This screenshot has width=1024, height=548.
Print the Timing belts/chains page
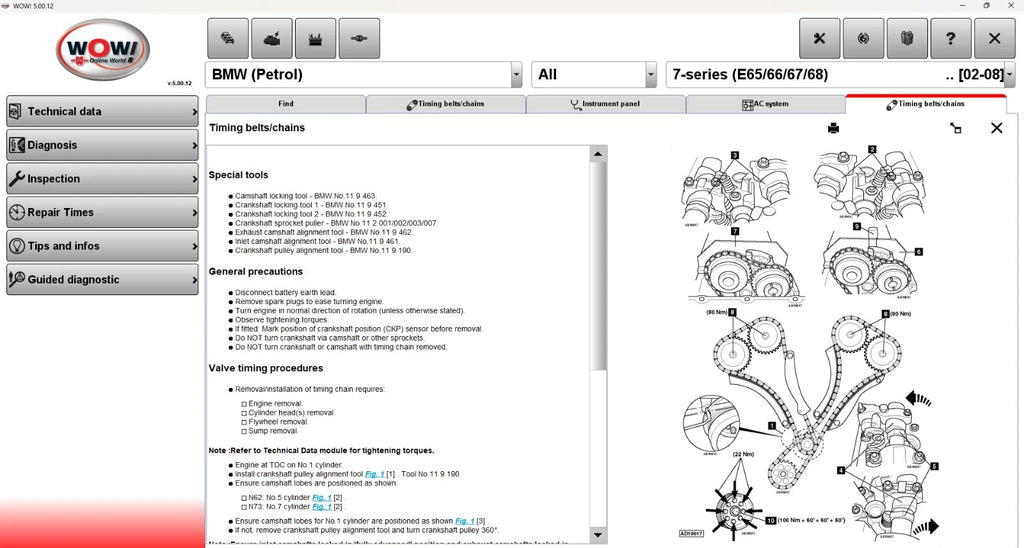pyautogui.click(x=833, y=128)
